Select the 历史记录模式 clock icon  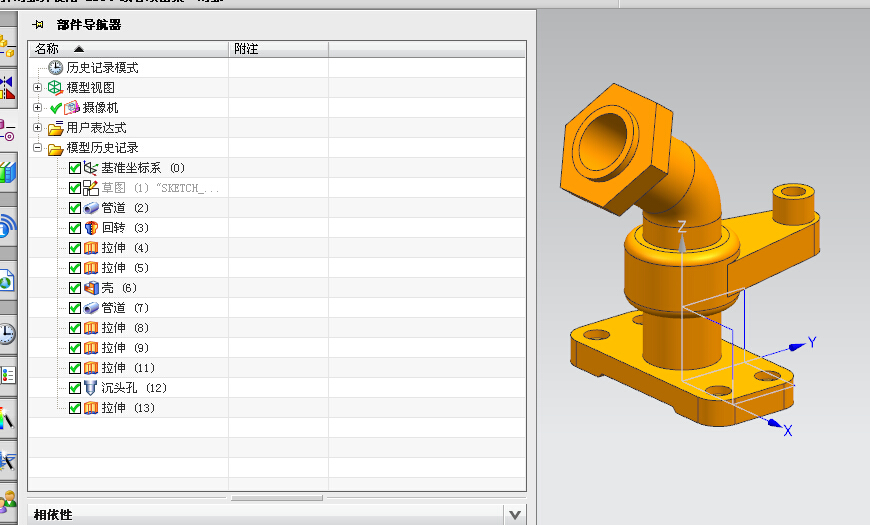(55, 68)
